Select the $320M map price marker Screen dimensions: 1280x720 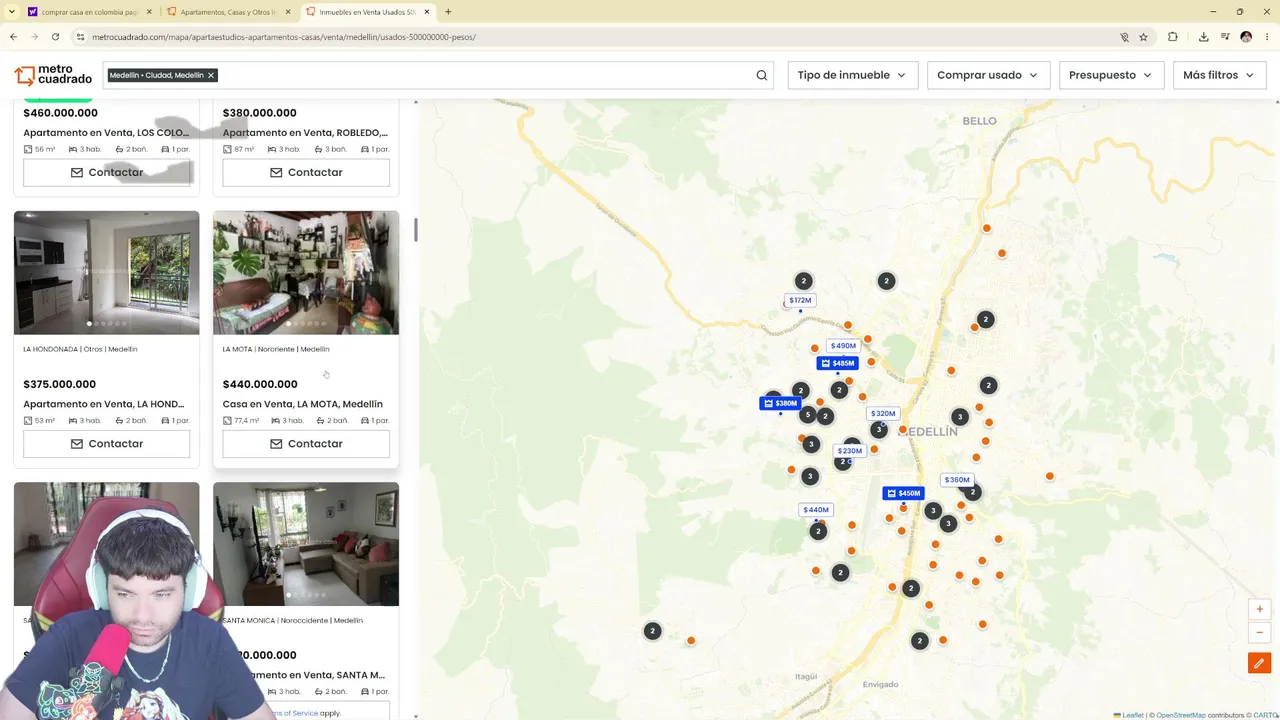pos(883,413)
